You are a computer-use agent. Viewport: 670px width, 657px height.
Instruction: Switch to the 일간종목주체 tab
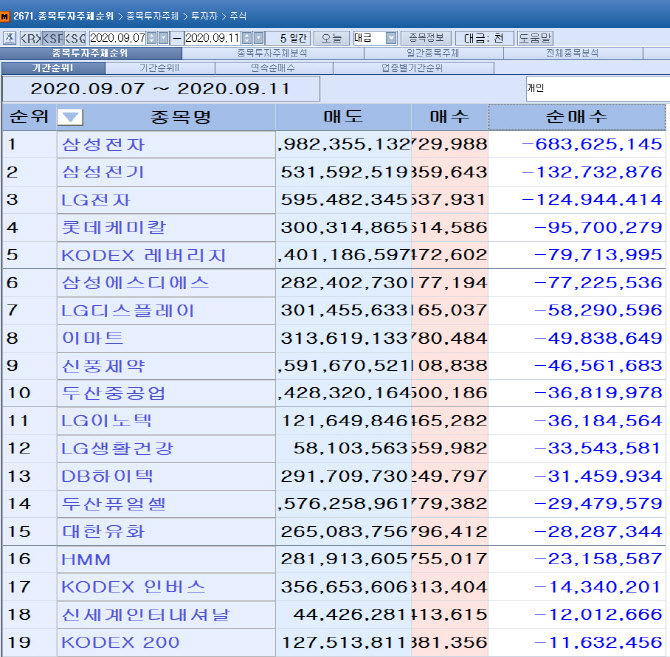coord(433,53)
